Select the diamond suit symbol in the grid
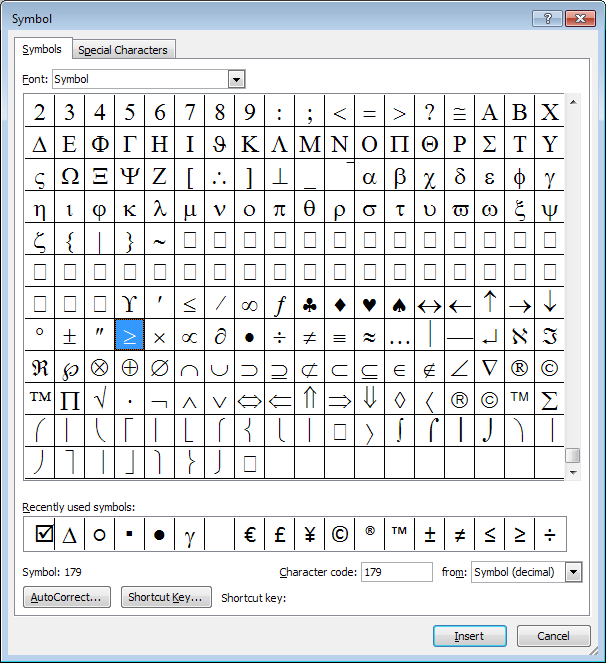606x663 pixels. click(340, 303)
